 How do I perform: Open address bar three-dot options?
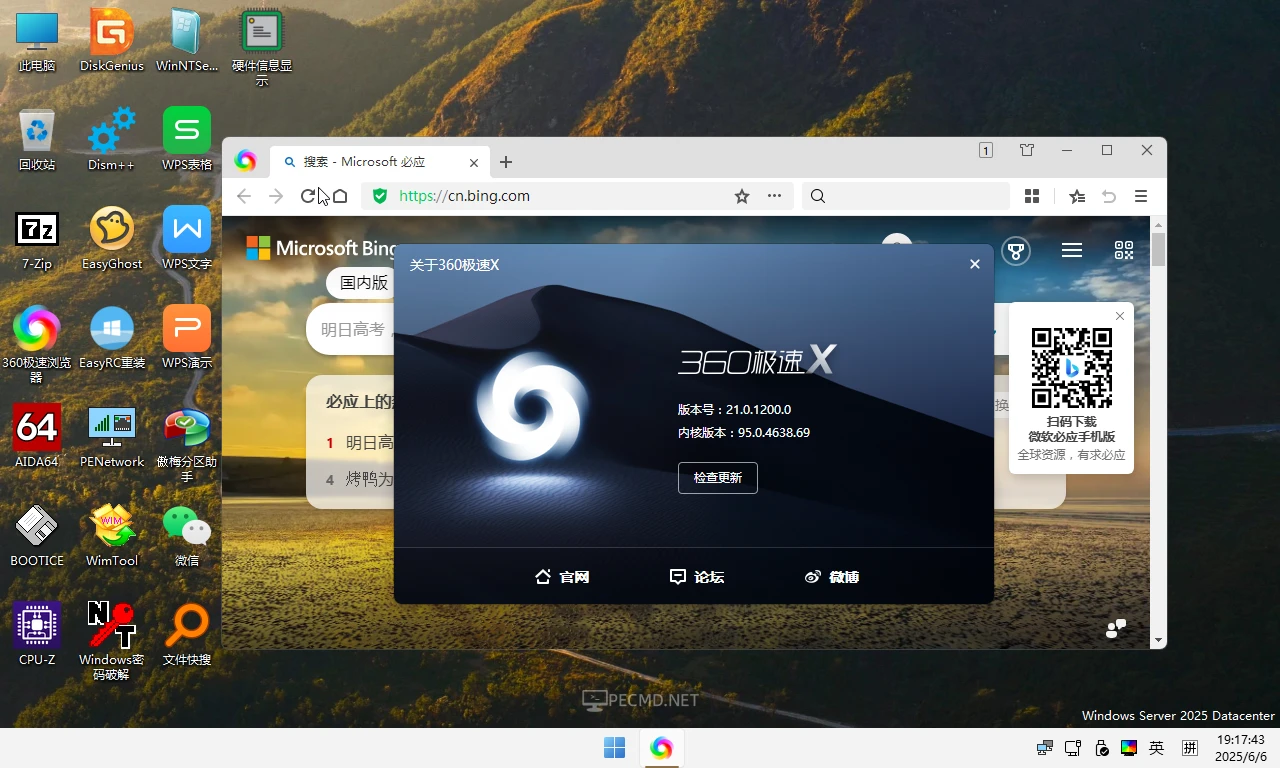(774, 196)
